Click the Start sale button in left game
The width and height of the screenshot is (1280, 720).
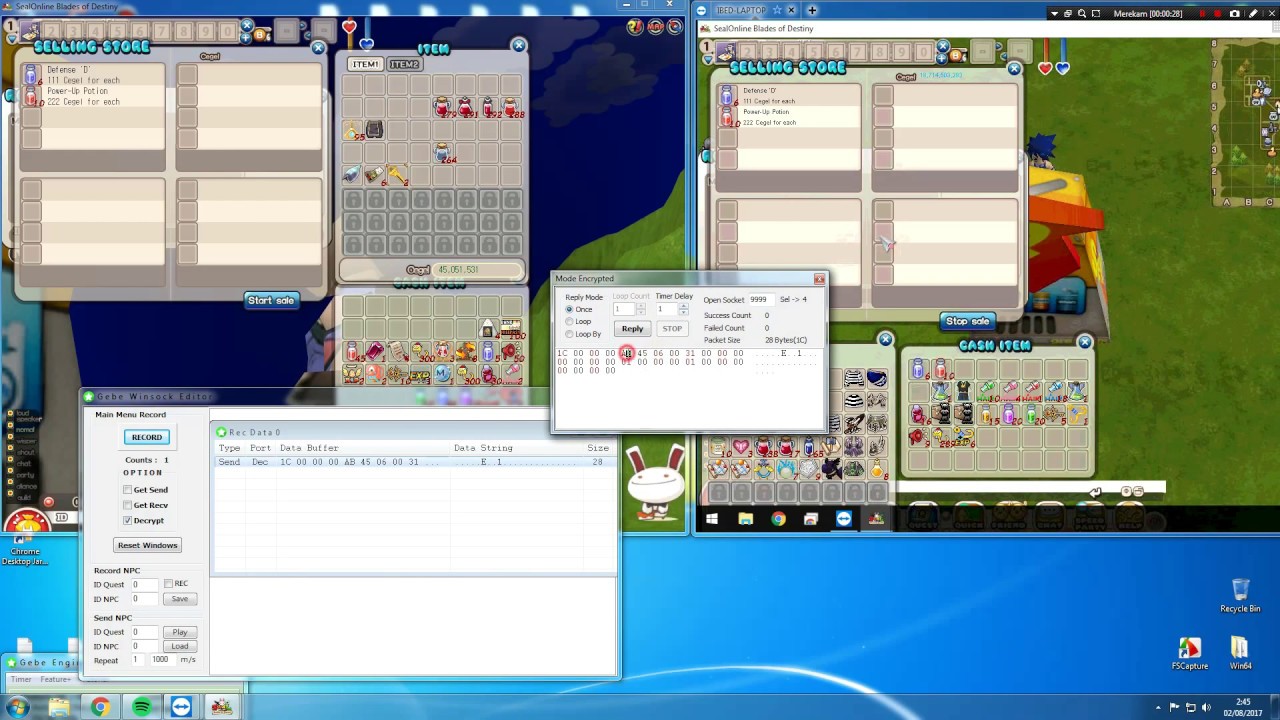click(x=271, y=300)
